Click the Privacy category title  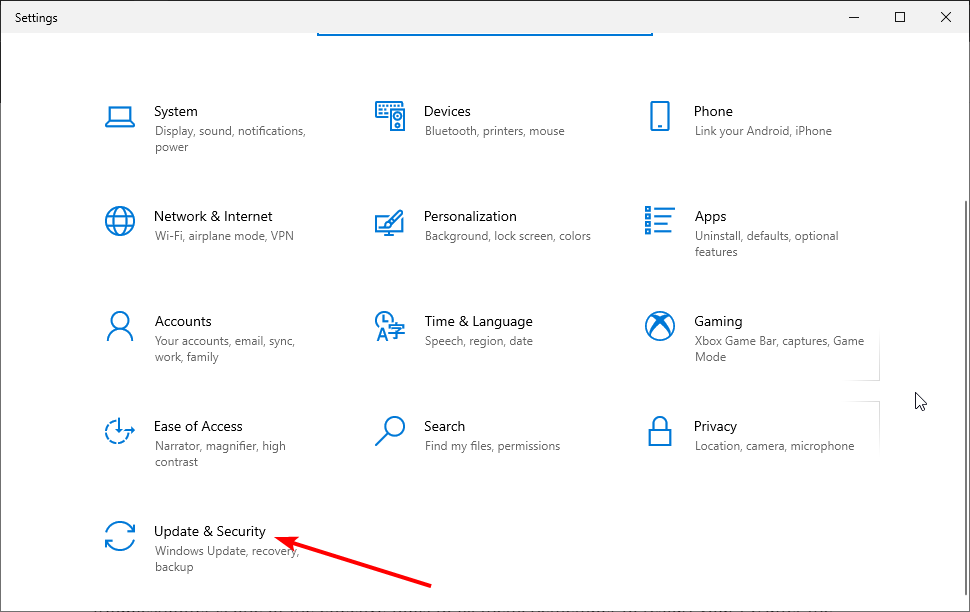715,426
